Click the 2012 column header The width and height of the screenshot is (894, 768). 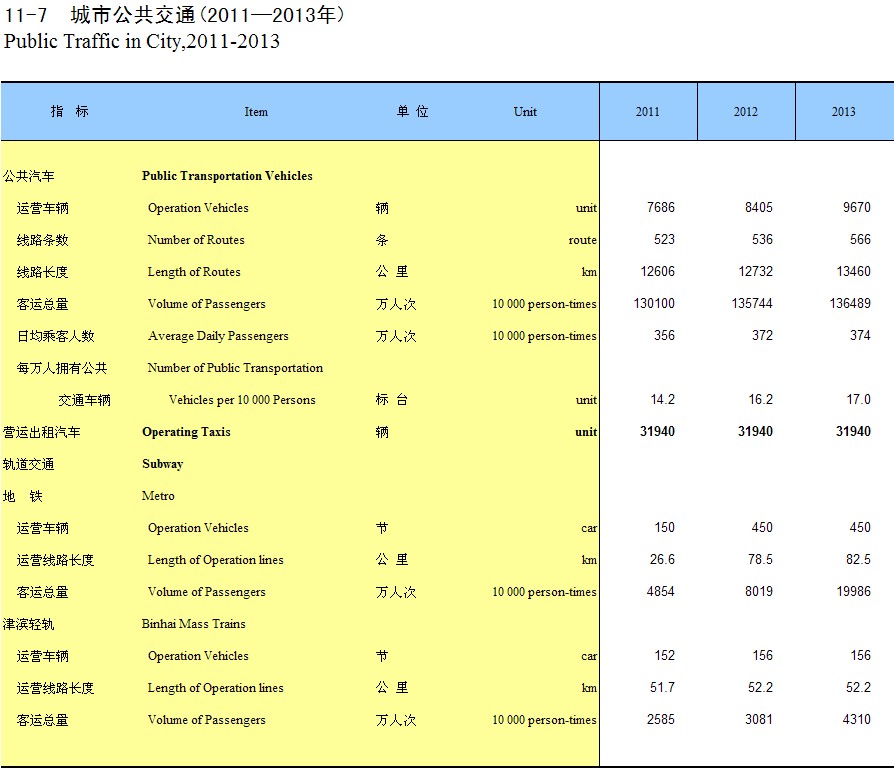745,112
